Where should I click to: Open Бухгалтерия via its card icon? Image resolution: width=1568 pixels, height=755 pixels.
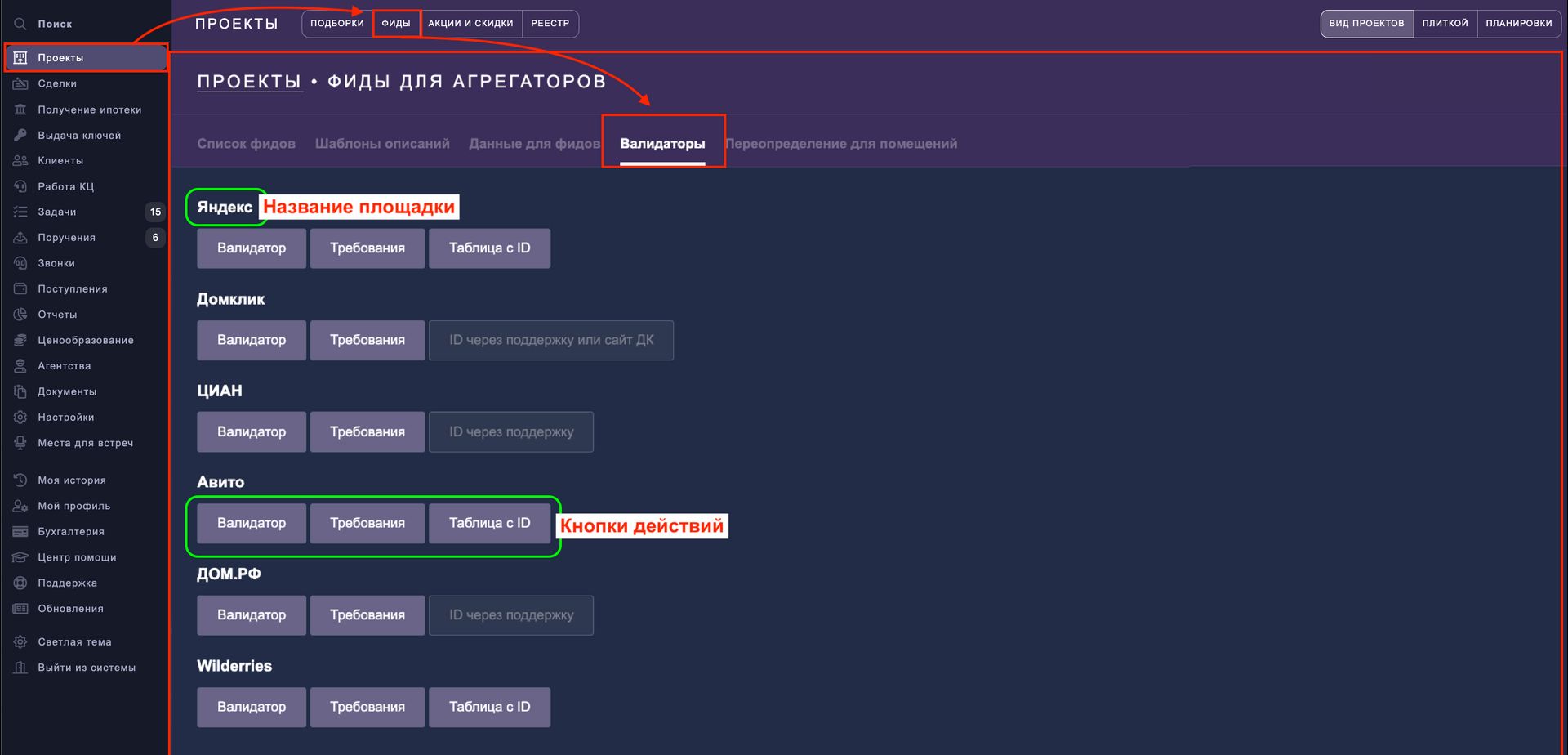tap(20, 532)
